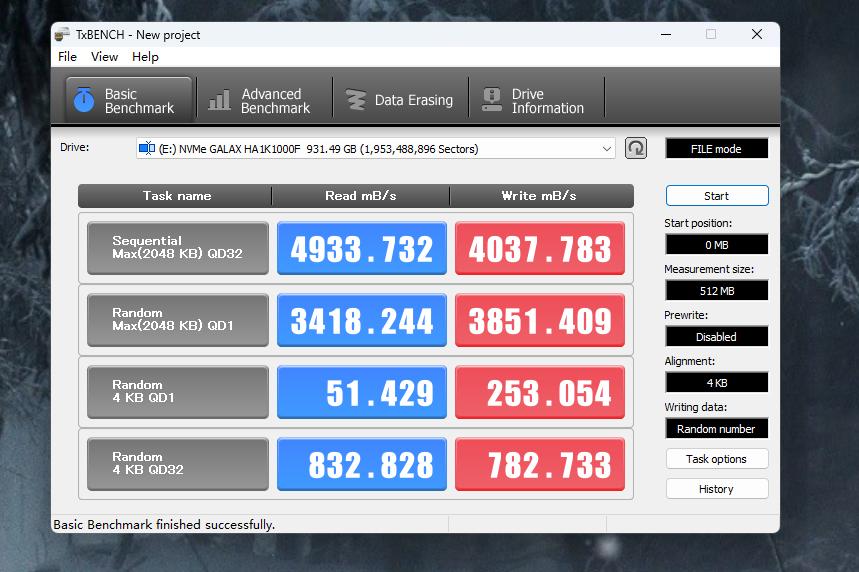Viewport: 859px width, 572px height.
Task: Toggle the FILE mode button
Action: coord(717,148)
